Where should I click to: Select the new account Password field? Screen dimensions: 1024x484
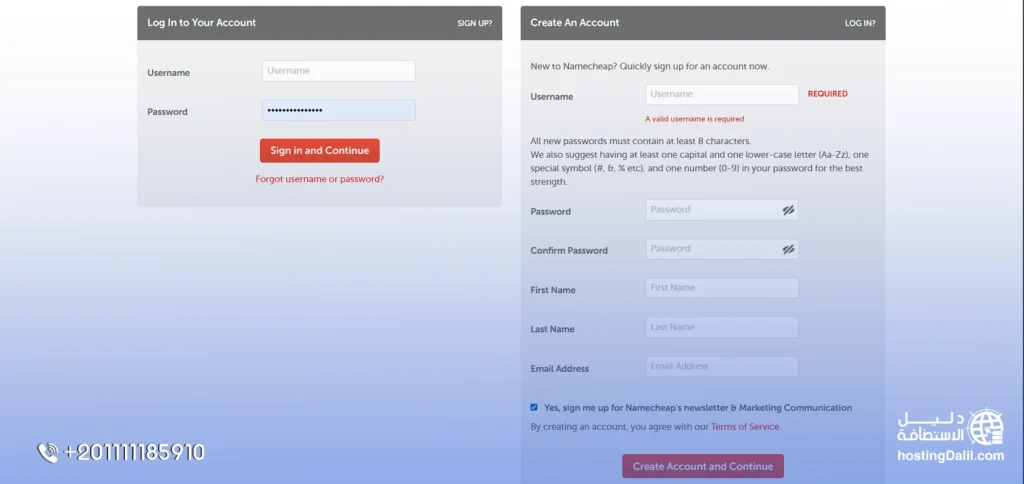click(x=713, y=210)
